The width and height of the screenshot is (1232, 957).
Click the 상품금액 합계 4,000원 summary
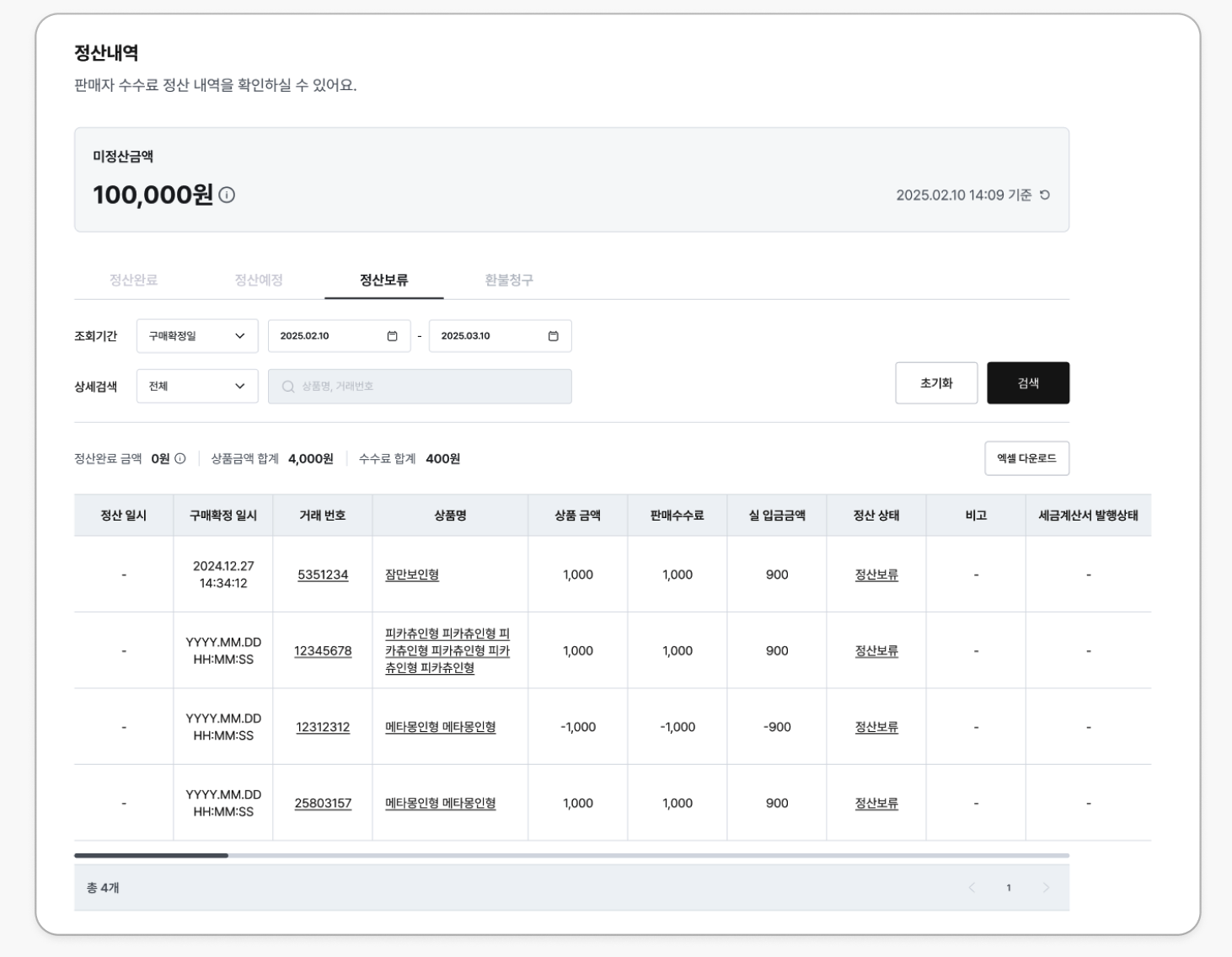click(x=272, y=458)
